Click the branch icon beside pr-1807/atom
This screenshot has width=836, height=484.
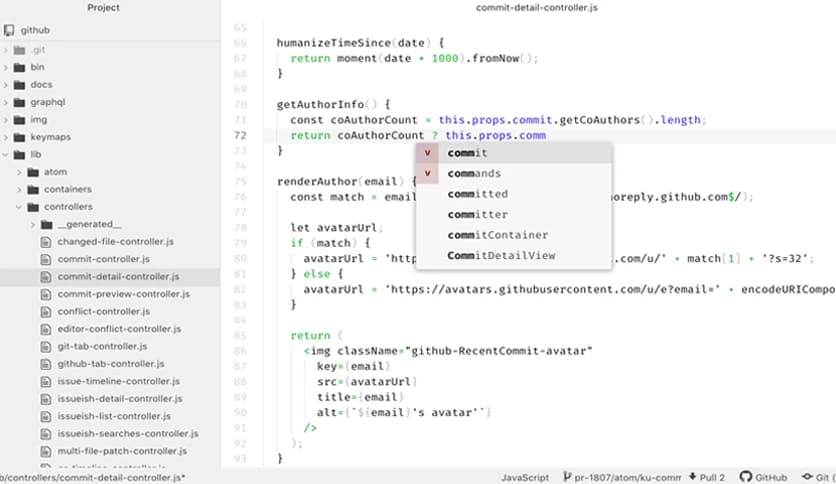(566, 478)
